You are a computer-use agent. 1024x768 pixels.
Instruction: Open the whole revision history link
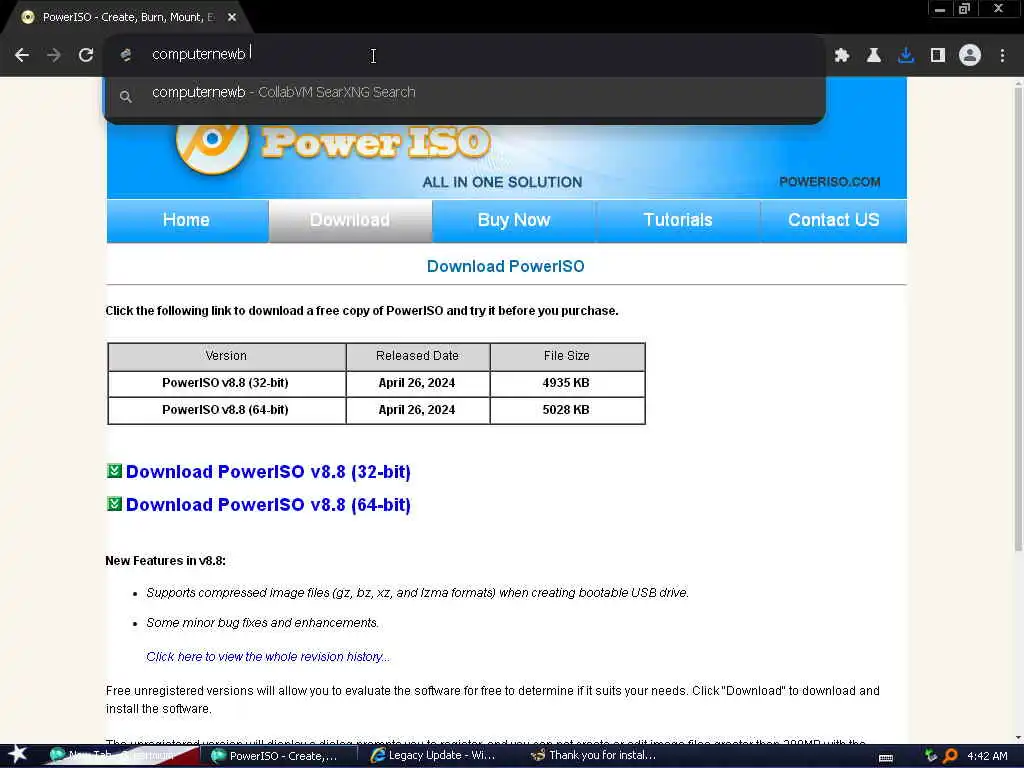268,656
